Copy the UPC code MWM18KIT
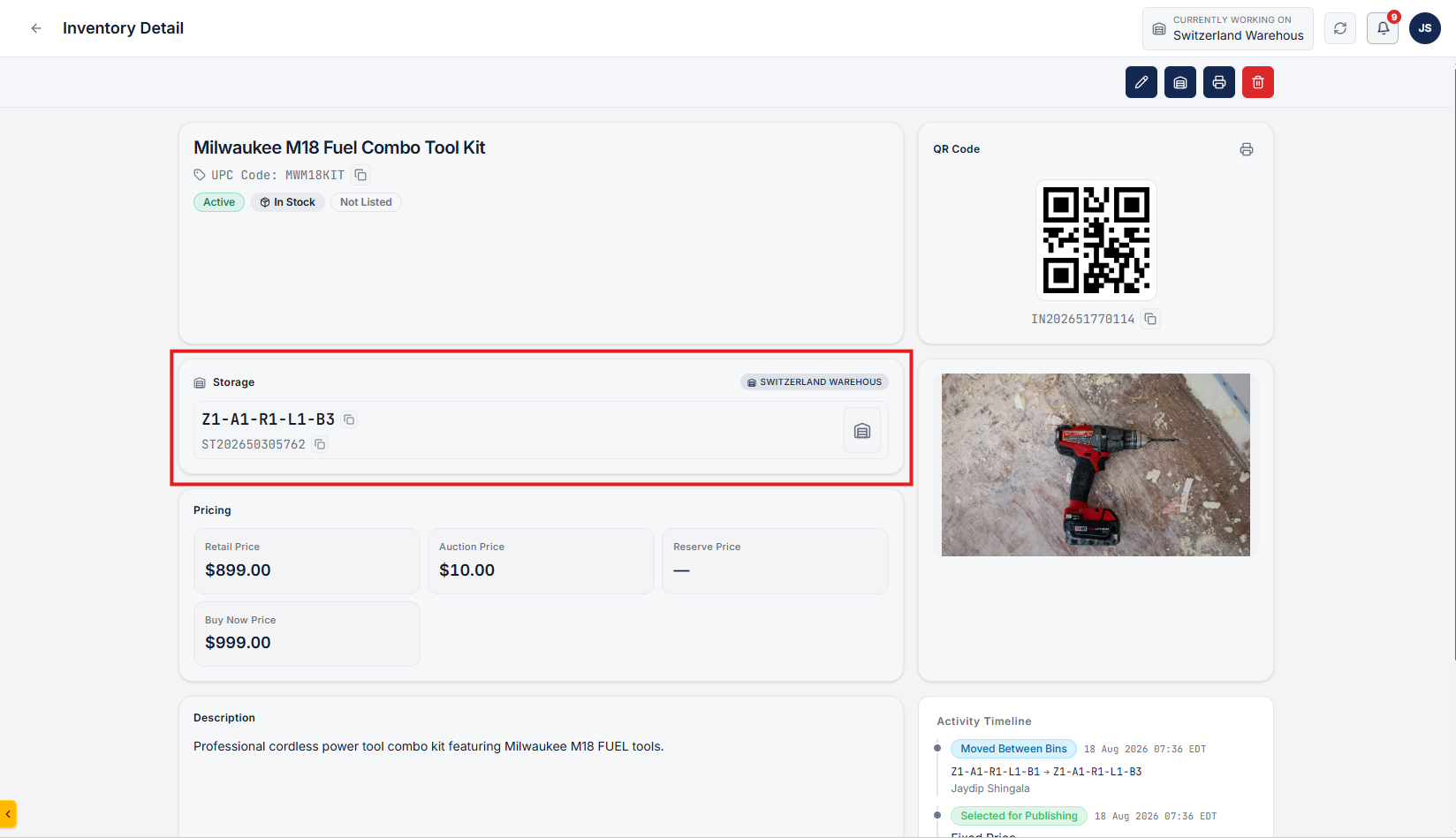Viewport: 1456px width, 838px height. point(360,175)
